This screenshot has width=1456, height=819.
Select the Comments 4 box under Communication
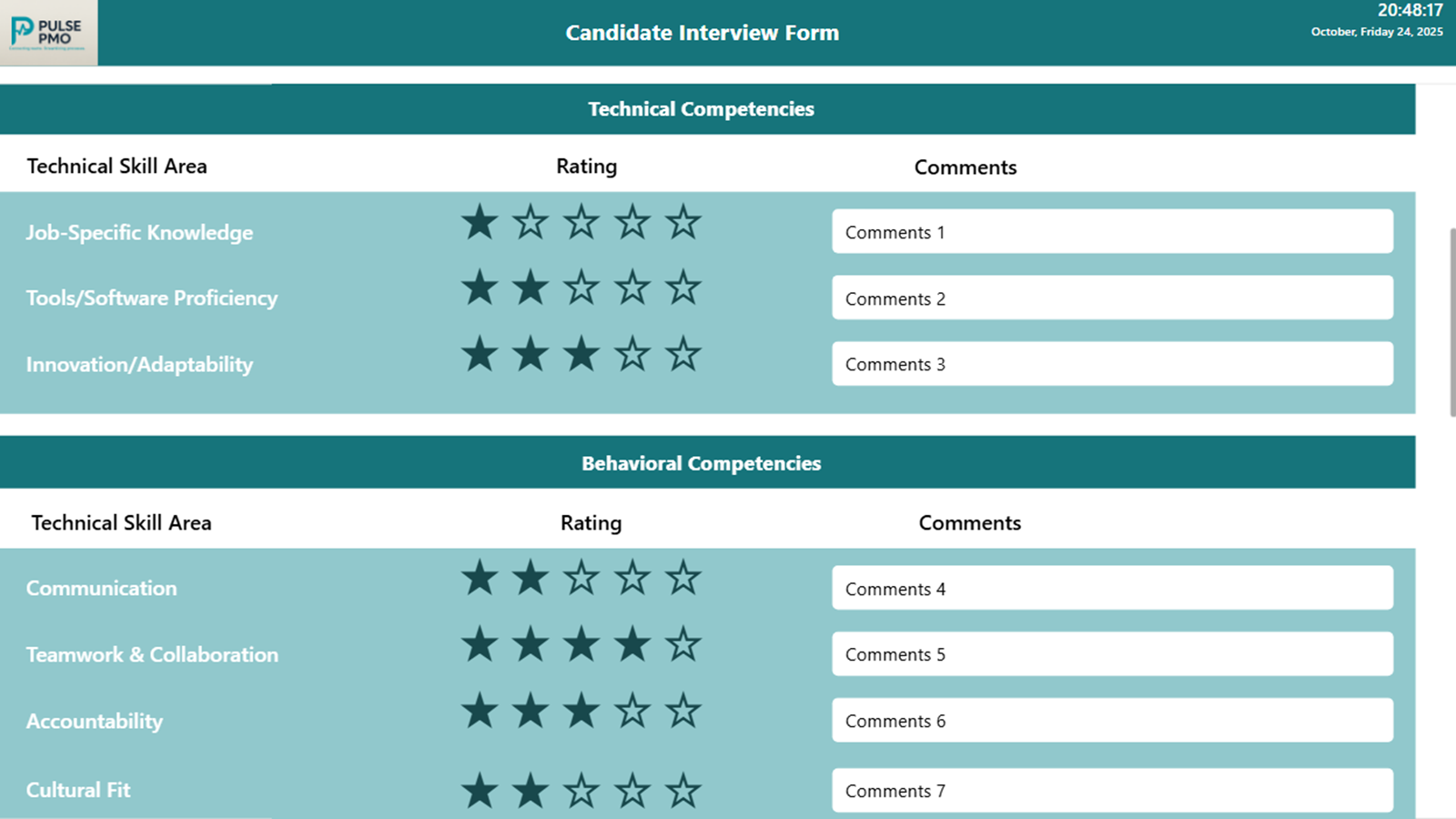1112,588
